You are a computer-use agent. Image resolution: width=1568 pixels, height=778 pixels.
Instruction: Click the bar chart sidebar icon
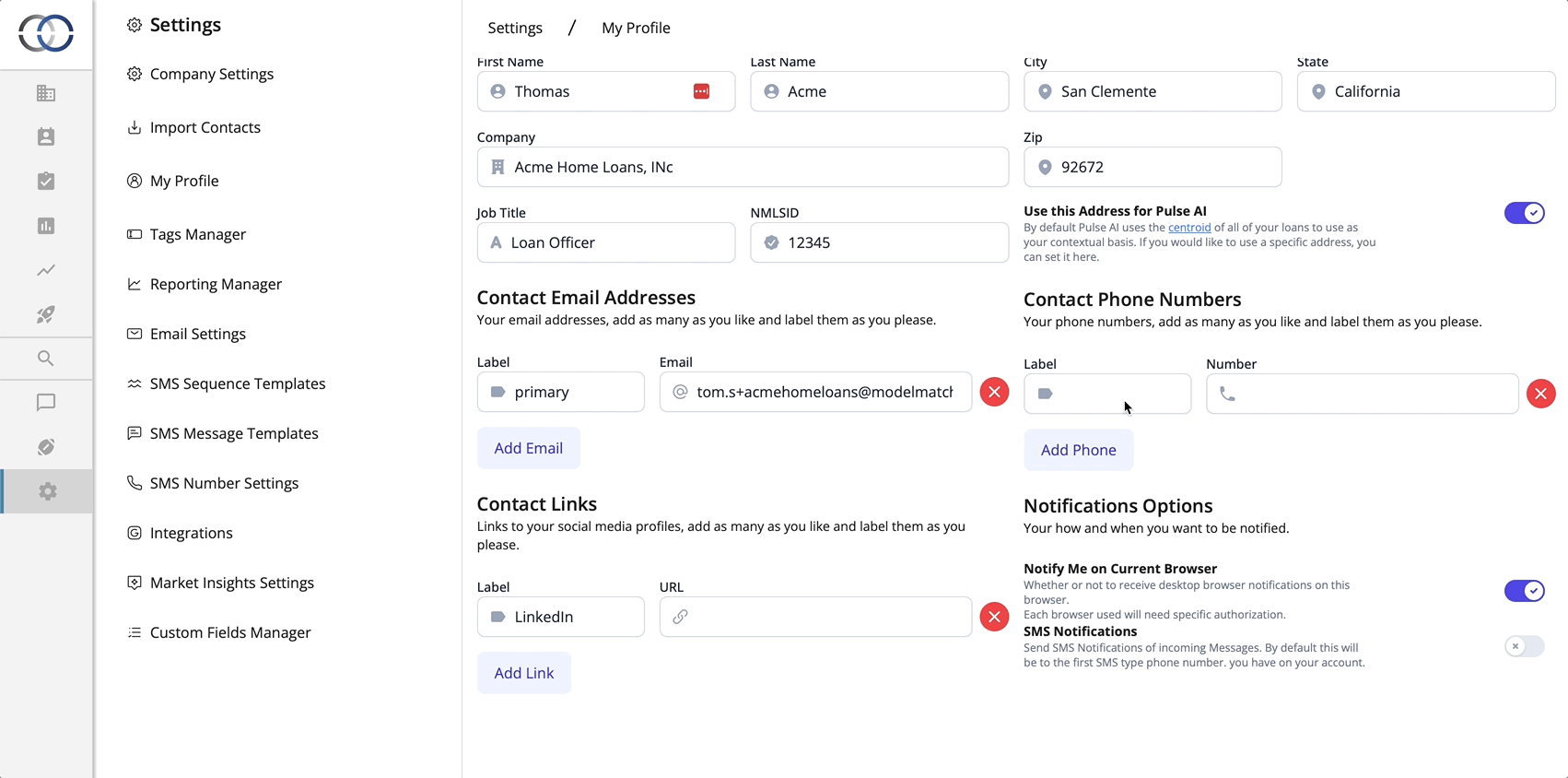coord(46,226)
